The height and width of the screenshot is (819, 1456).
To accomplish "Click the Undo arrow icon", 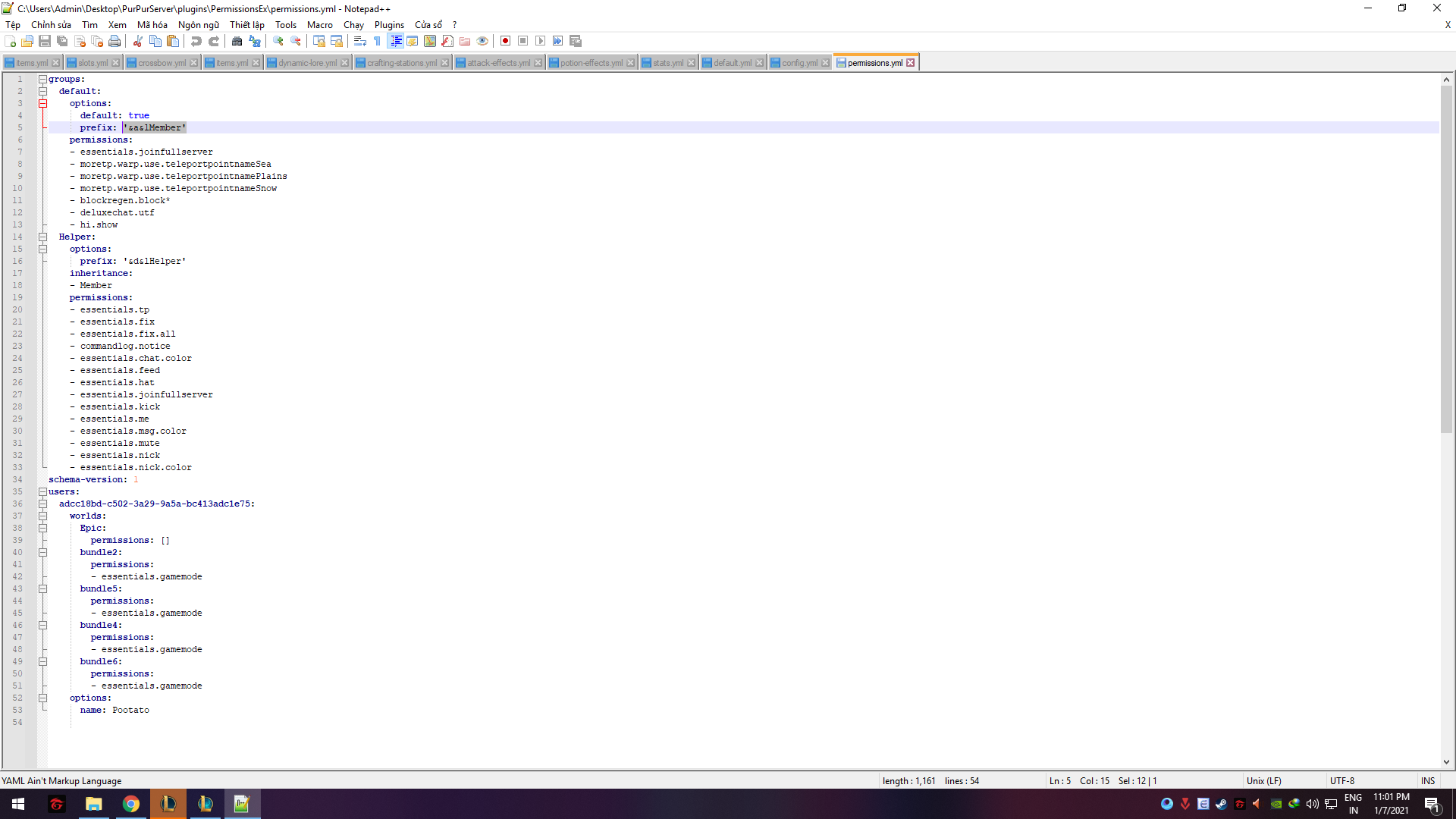I will coord(196,41).
